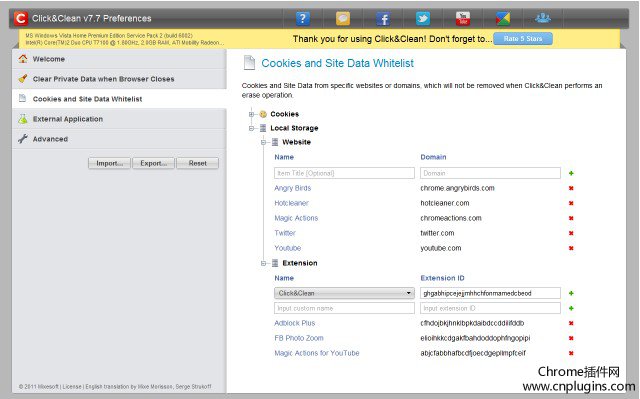Click the Twitter name link
This screenshot has height=399, width=640.
point(285,233)
